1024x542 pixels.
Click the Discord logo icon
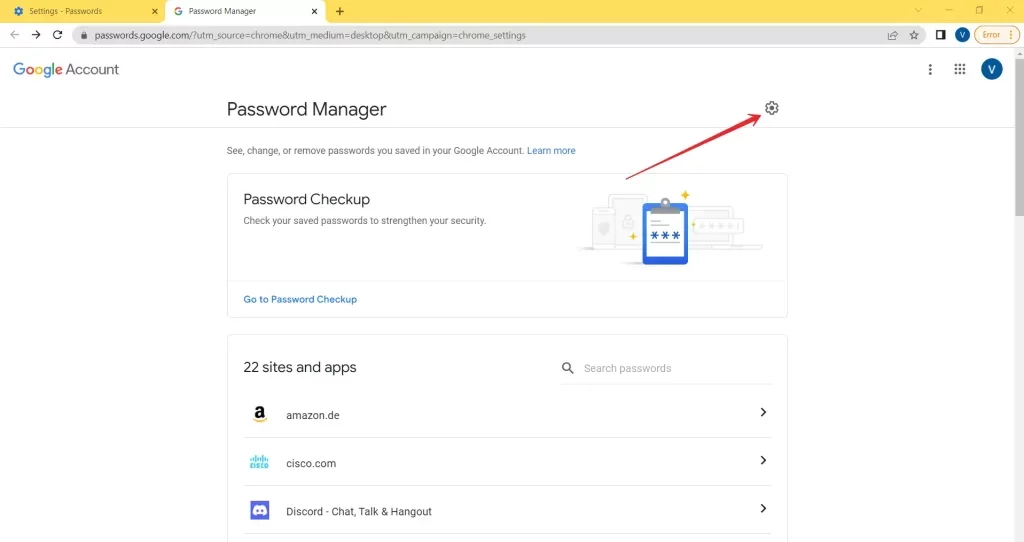click(259, 510)
